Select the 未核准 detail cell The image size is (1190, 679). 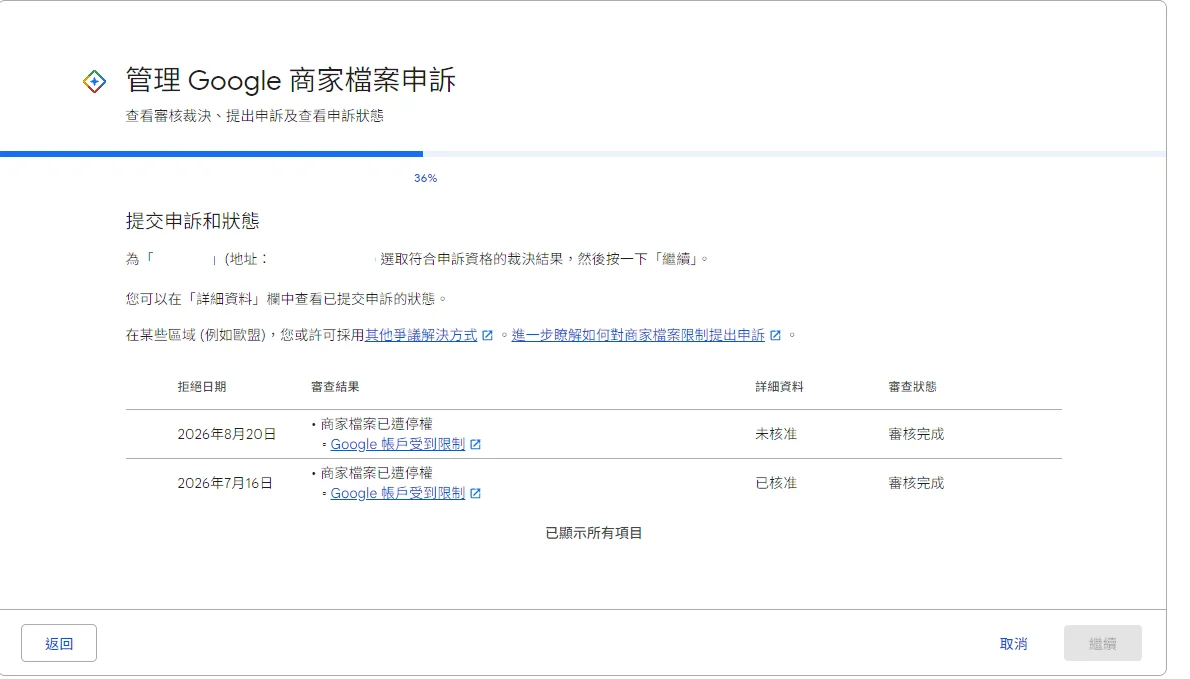point(776,435)
